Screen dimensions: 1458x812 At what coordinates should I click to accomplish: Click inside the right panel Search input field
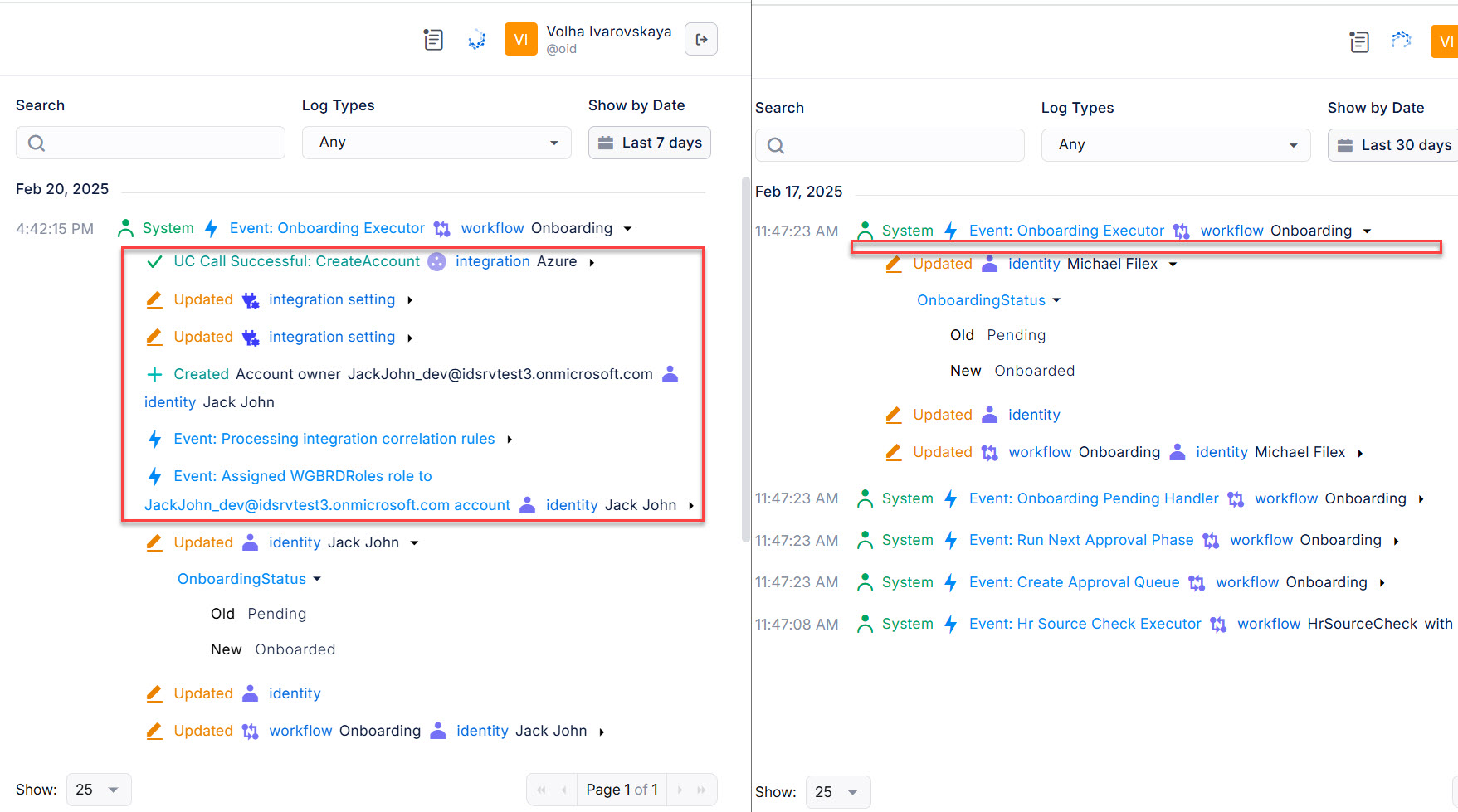(x=889, y=145)
